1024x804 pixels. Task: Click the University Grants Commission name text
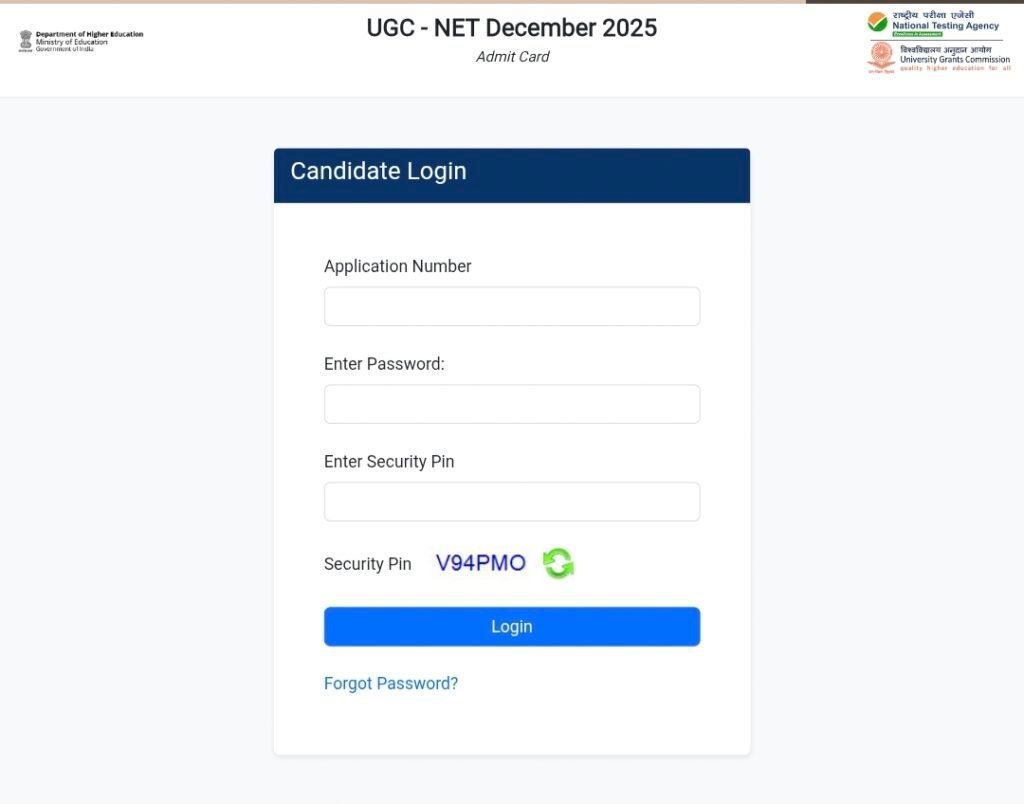[955, 59]
